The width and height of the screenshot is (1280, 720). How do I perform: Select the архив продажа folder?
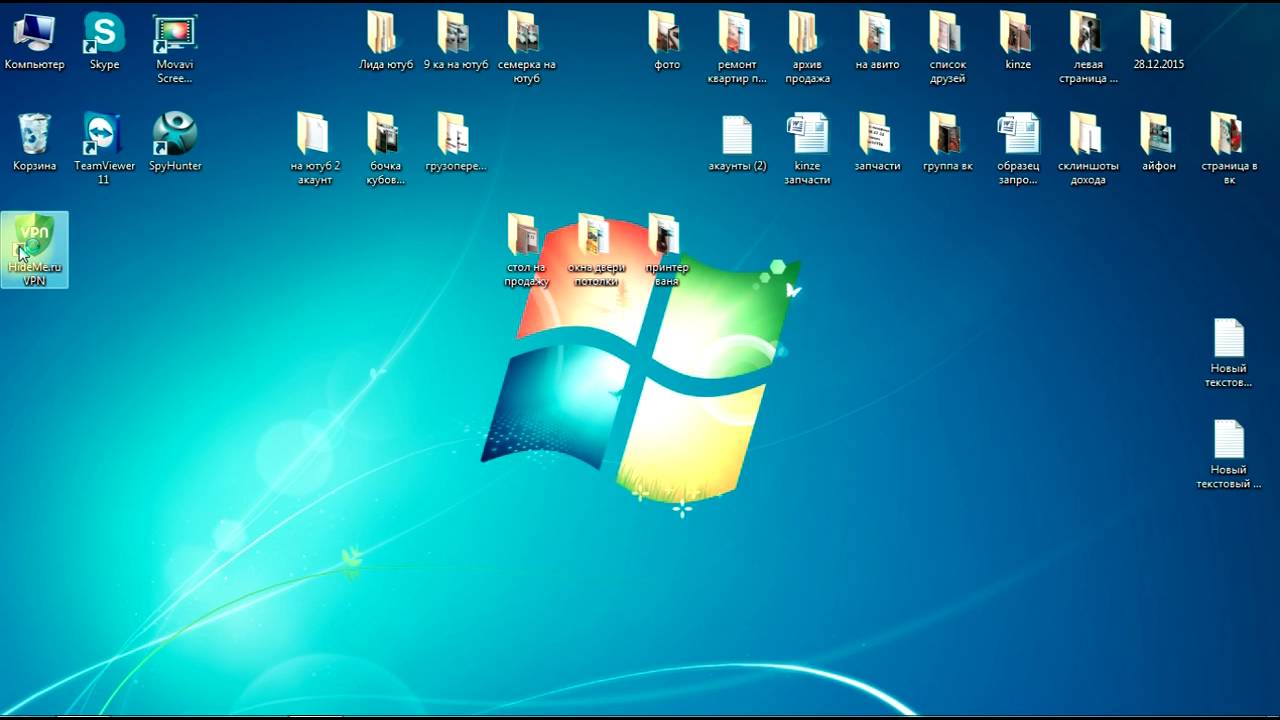[807, 48]
